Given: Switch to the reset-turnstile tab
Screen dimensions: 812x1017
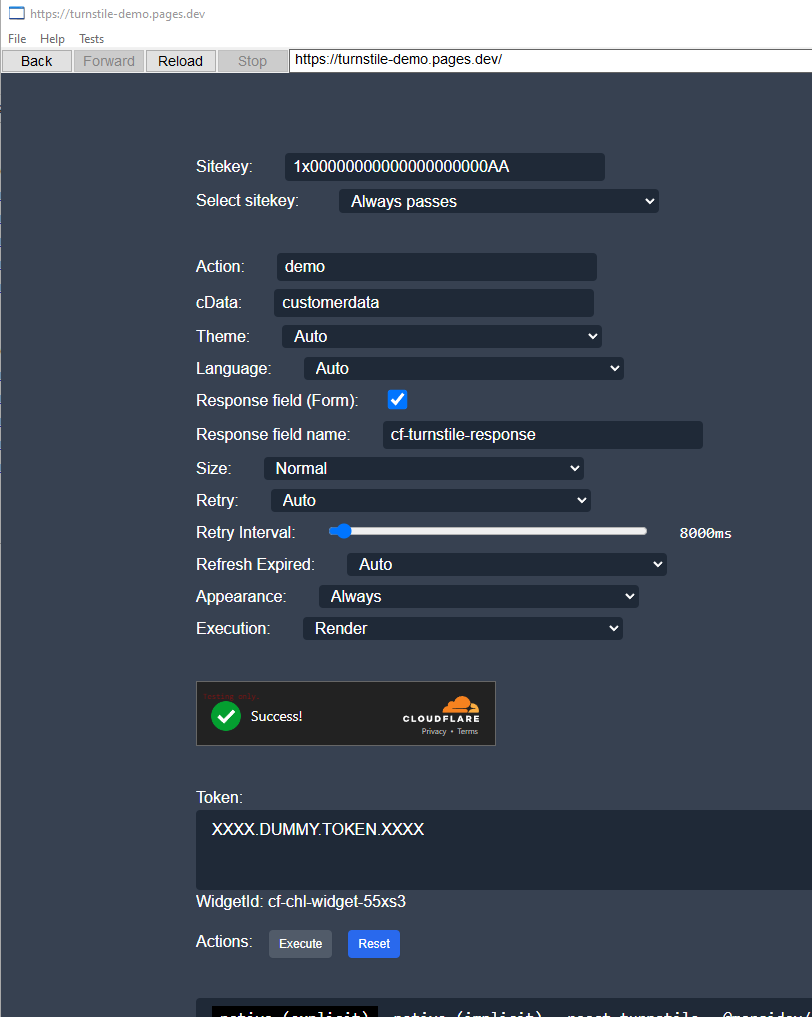Looking at the screenshot, I should coord(632,1012).
